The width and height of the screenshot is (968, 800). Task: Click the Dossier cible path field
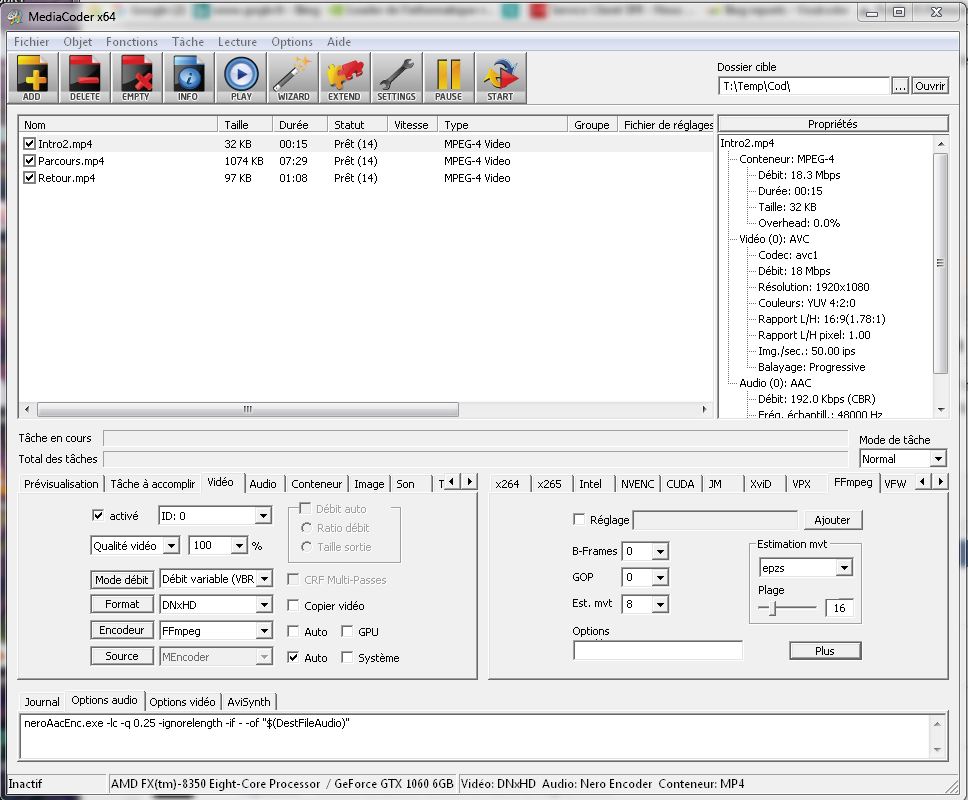[803, 86]
